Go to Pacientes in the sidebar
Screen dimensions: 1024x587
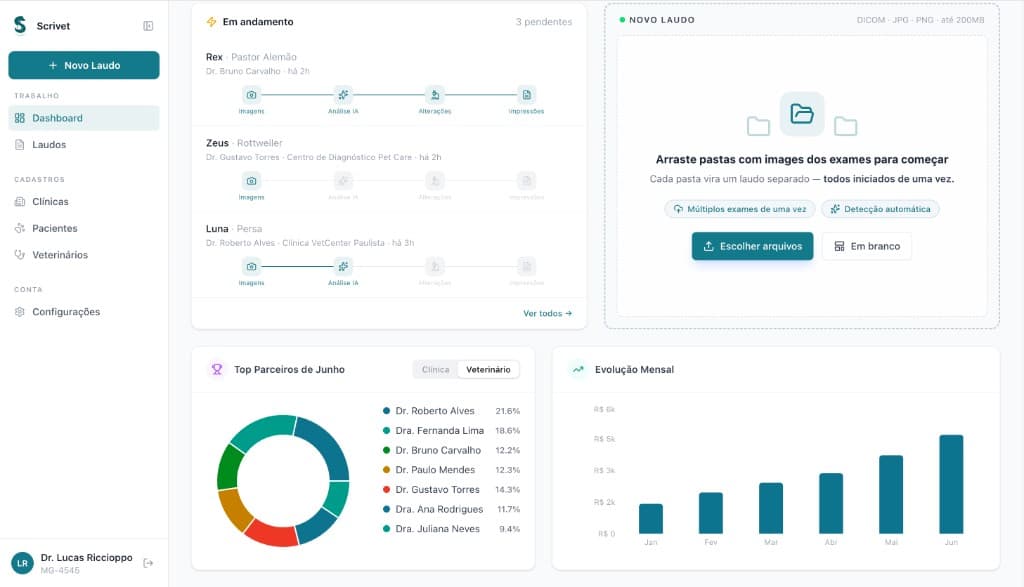[x=84, y=229]
